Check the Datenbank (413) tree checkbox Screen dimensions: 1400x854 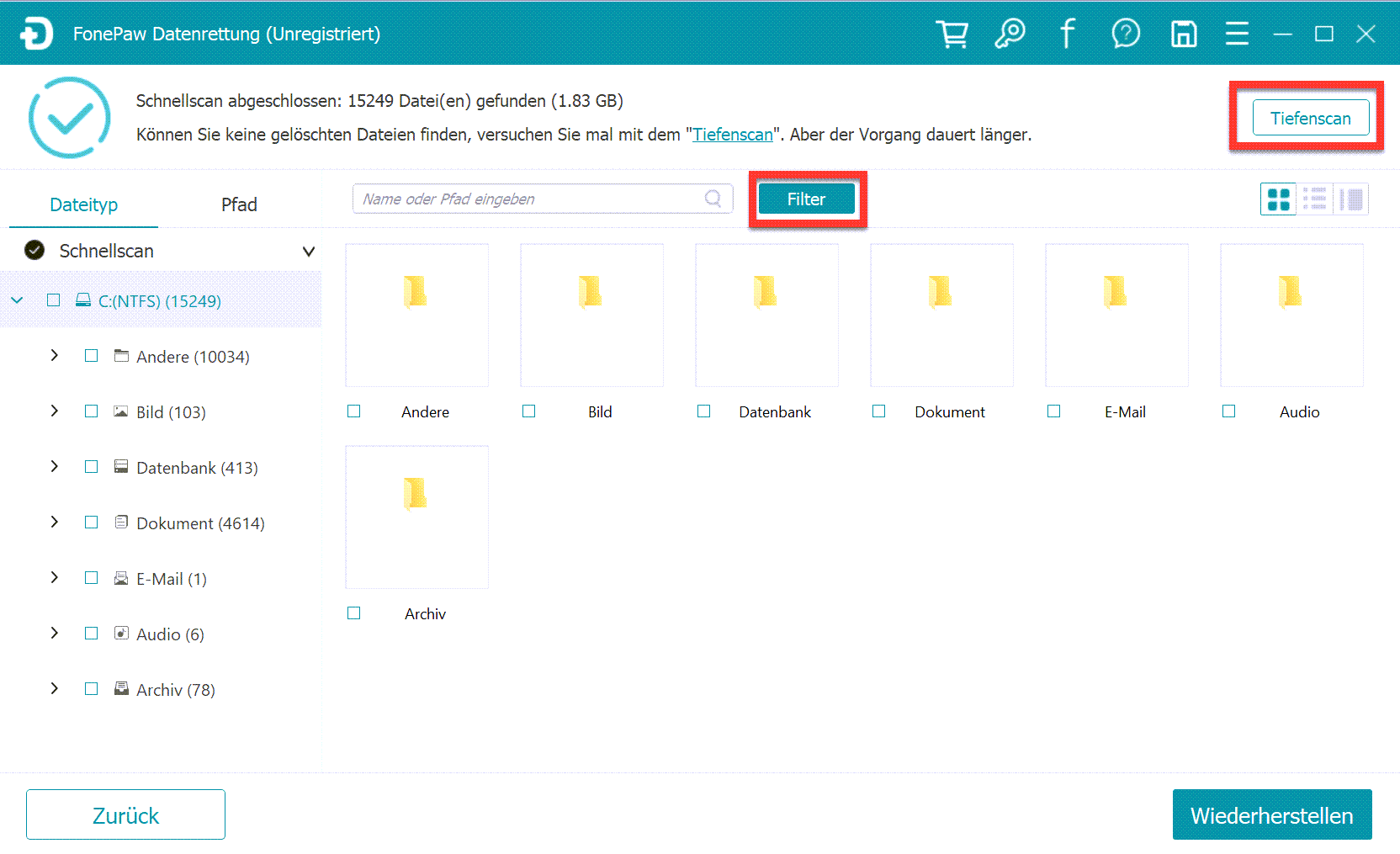coord(92,467)
